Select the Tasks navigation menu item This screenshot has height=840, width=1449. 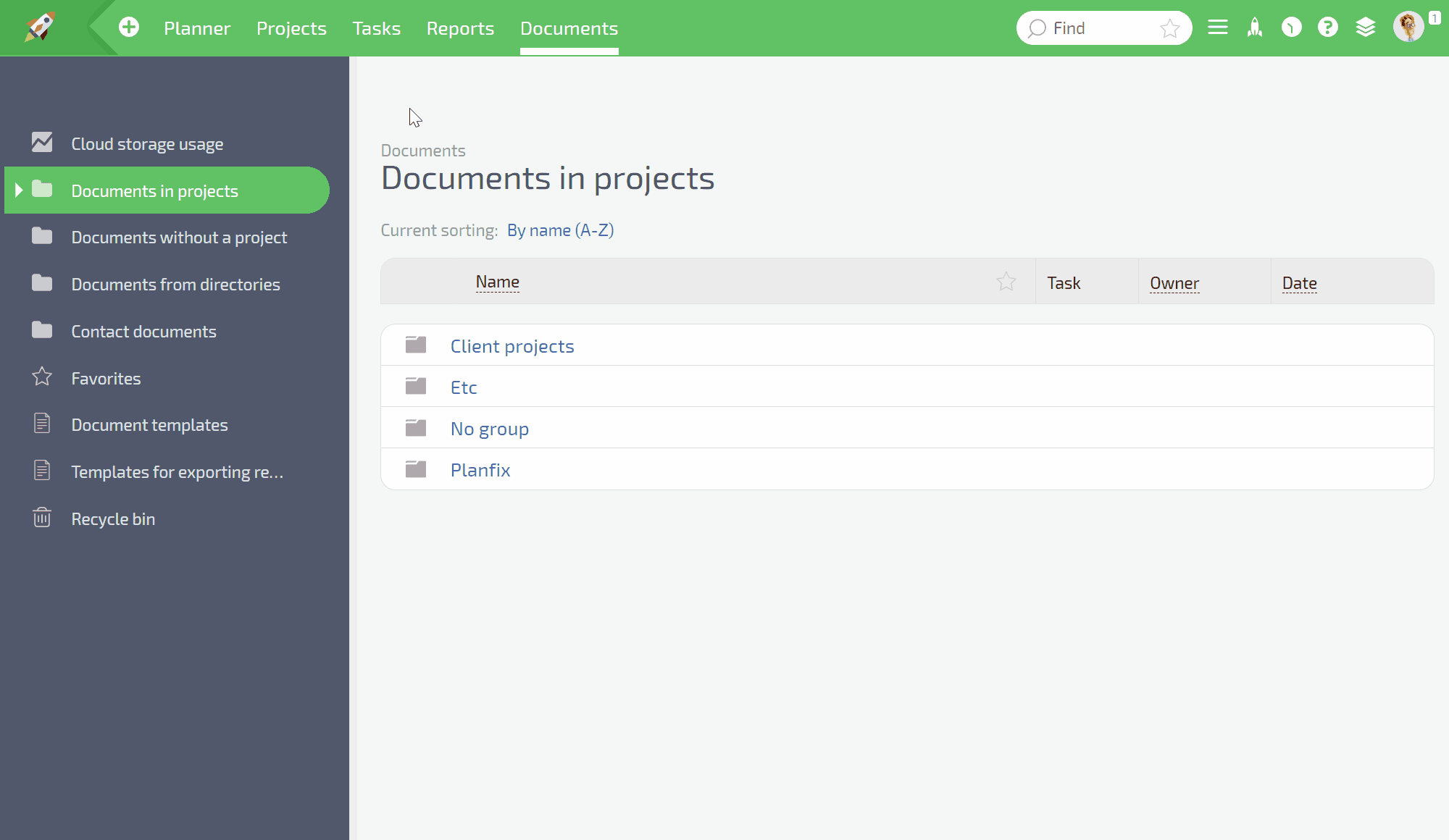377,28
